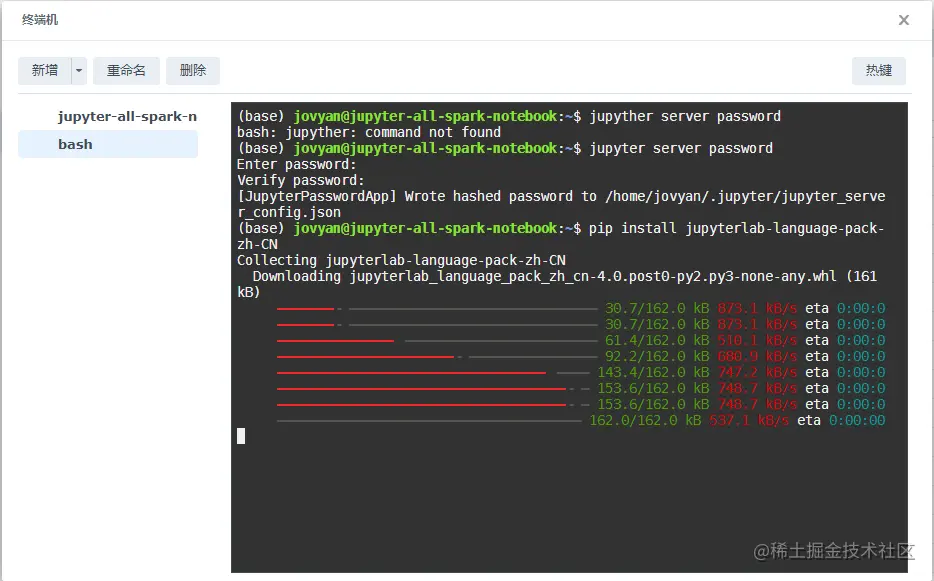The height and width of the screenshot is (581, 934).
Task: Click the 重命名 button
Action: click(x=126, y=71)
